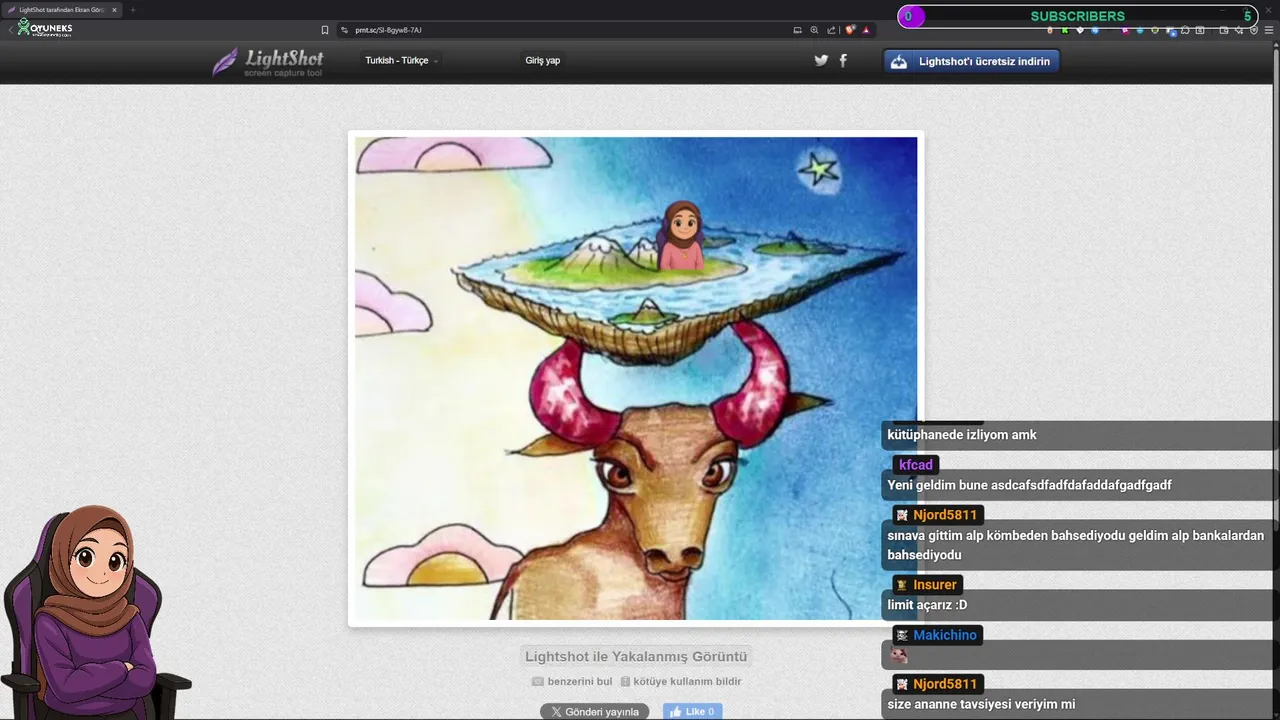Open the extensions puzzle icon
This screenshot has height=720, width=1280.
click(x=1185, y=30)
